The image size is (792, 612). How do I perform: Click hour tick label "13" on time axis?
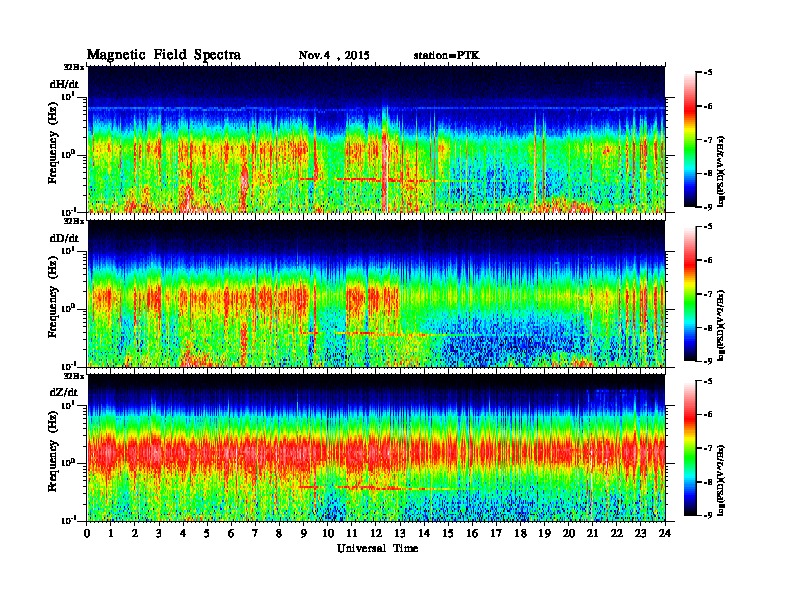(400, 534)
